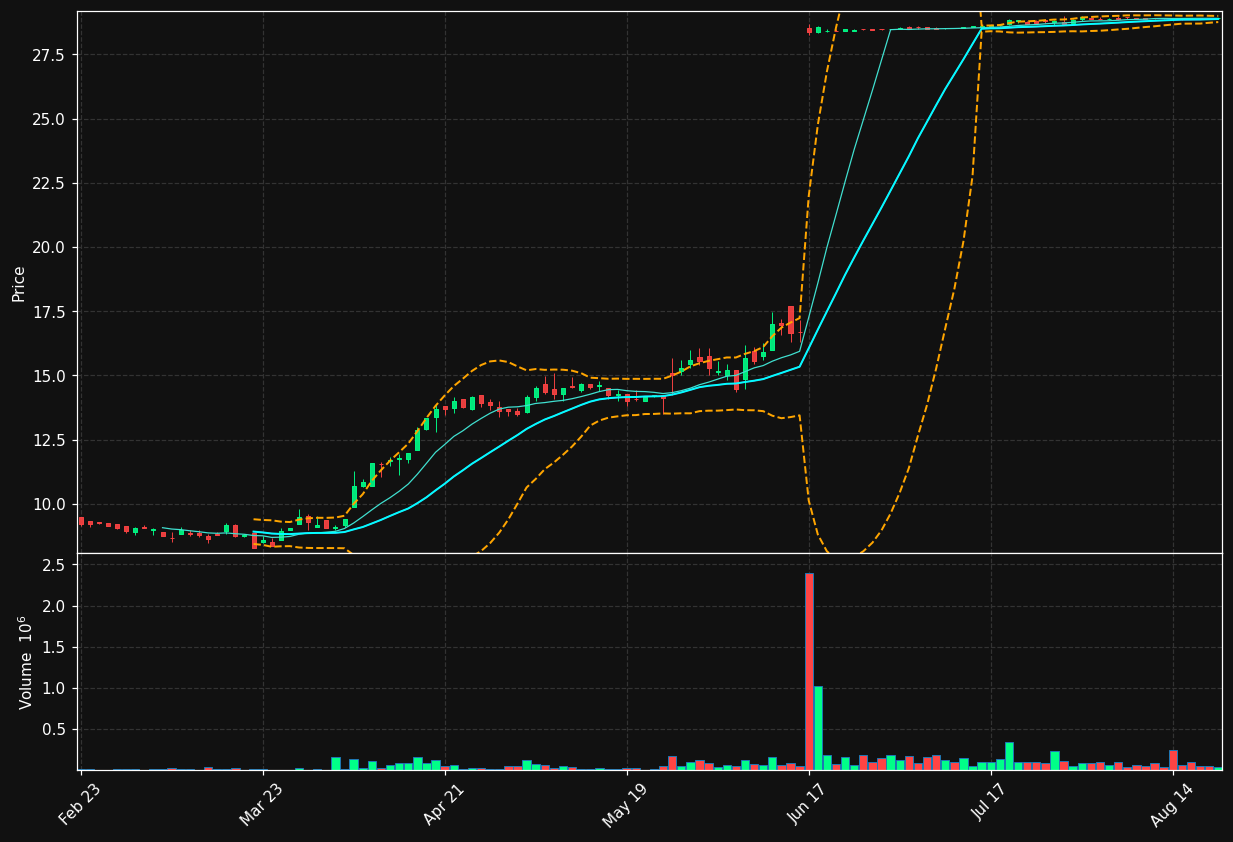Click the 27.5 price axis value
The image size is (1233, 842).
[48, 55]
